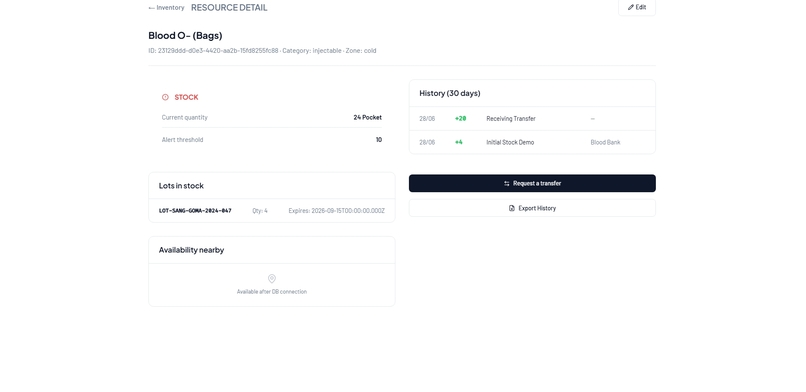Click the Edit button
This screenshot has height=392, width=806.
pos(637,7)
